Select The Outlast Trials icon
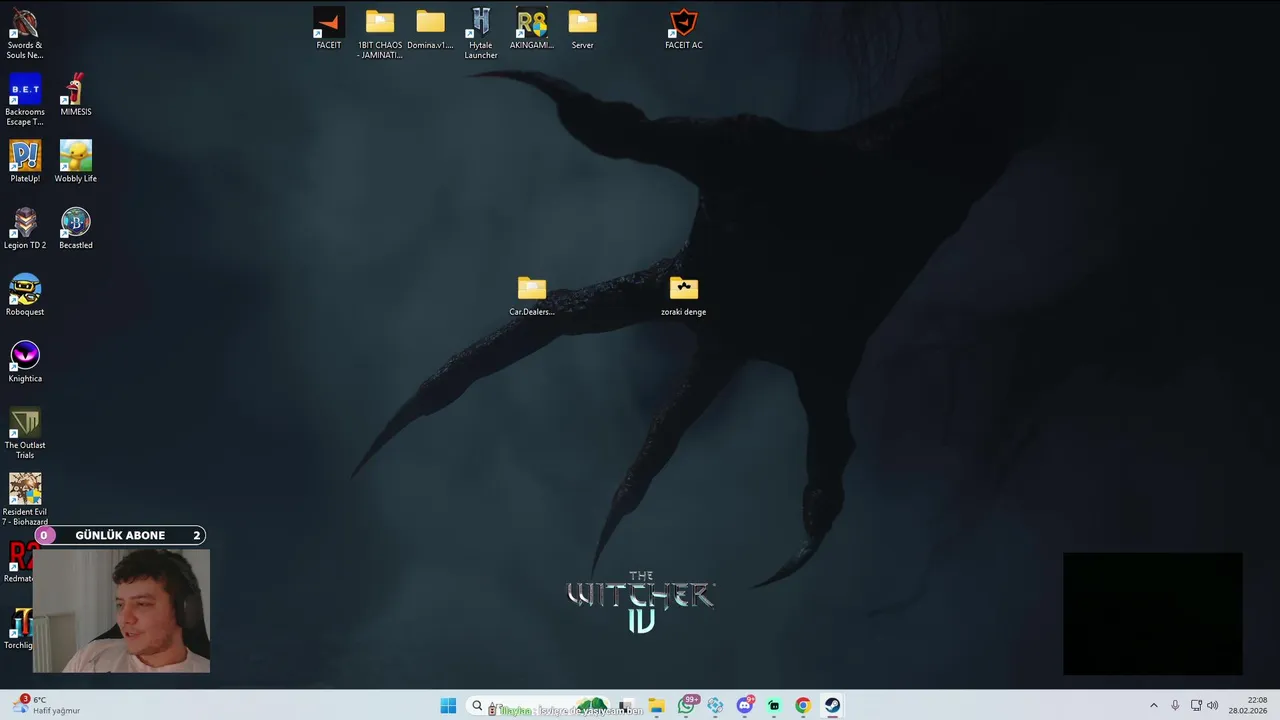1280x720 pixels. 25,433
